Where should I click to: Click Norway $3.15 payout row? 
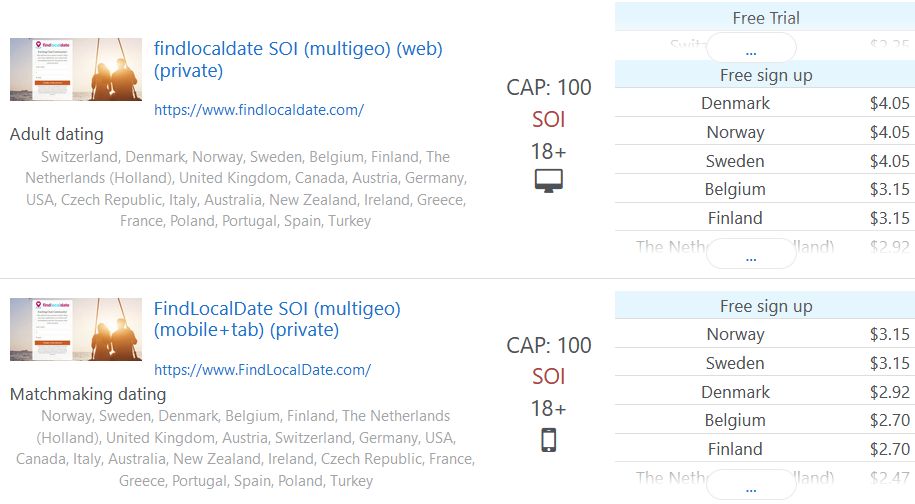(765, 334)
